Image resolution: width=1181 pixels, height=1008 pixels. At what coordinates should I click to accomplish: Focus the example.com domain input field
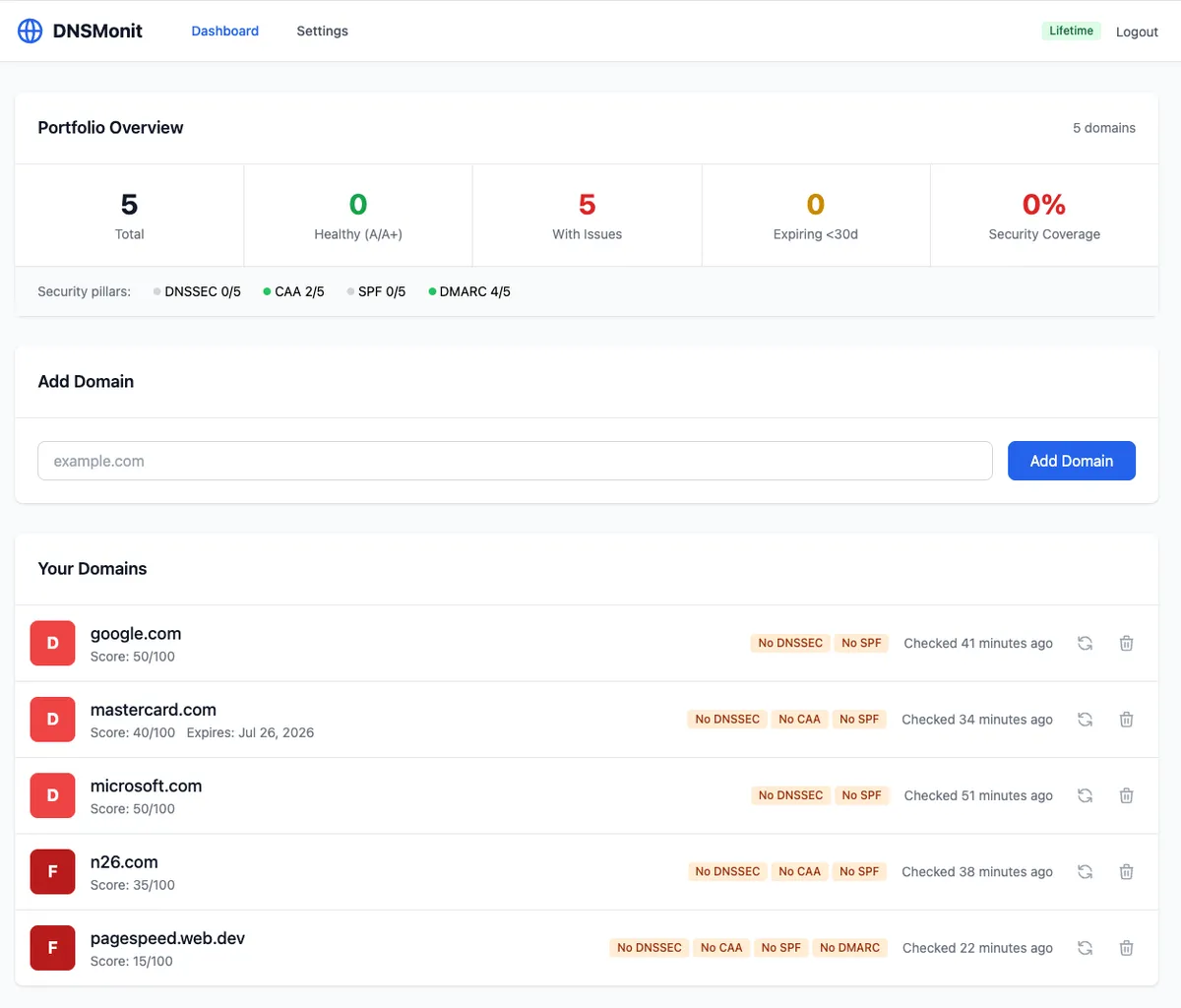pyautogui.click(x=515, y=461)
